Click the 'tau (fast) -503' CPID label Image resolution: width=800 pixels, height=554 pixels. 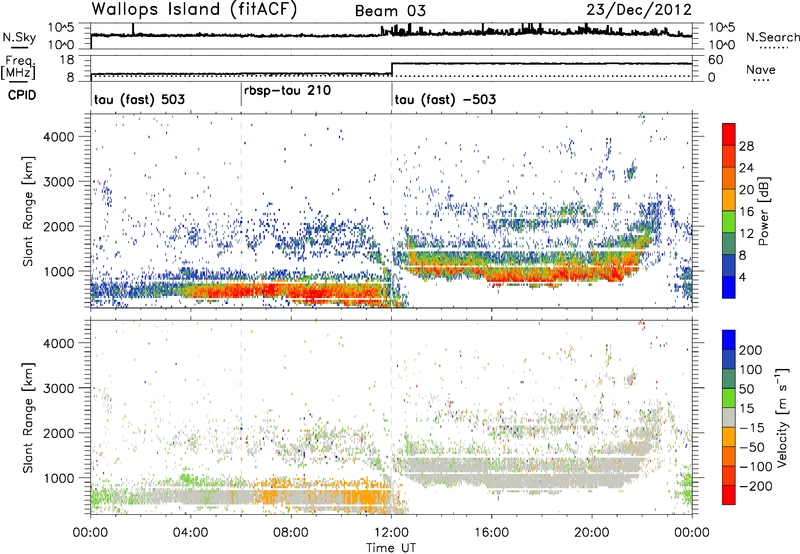pyautogui.click(x=445, y=99)
